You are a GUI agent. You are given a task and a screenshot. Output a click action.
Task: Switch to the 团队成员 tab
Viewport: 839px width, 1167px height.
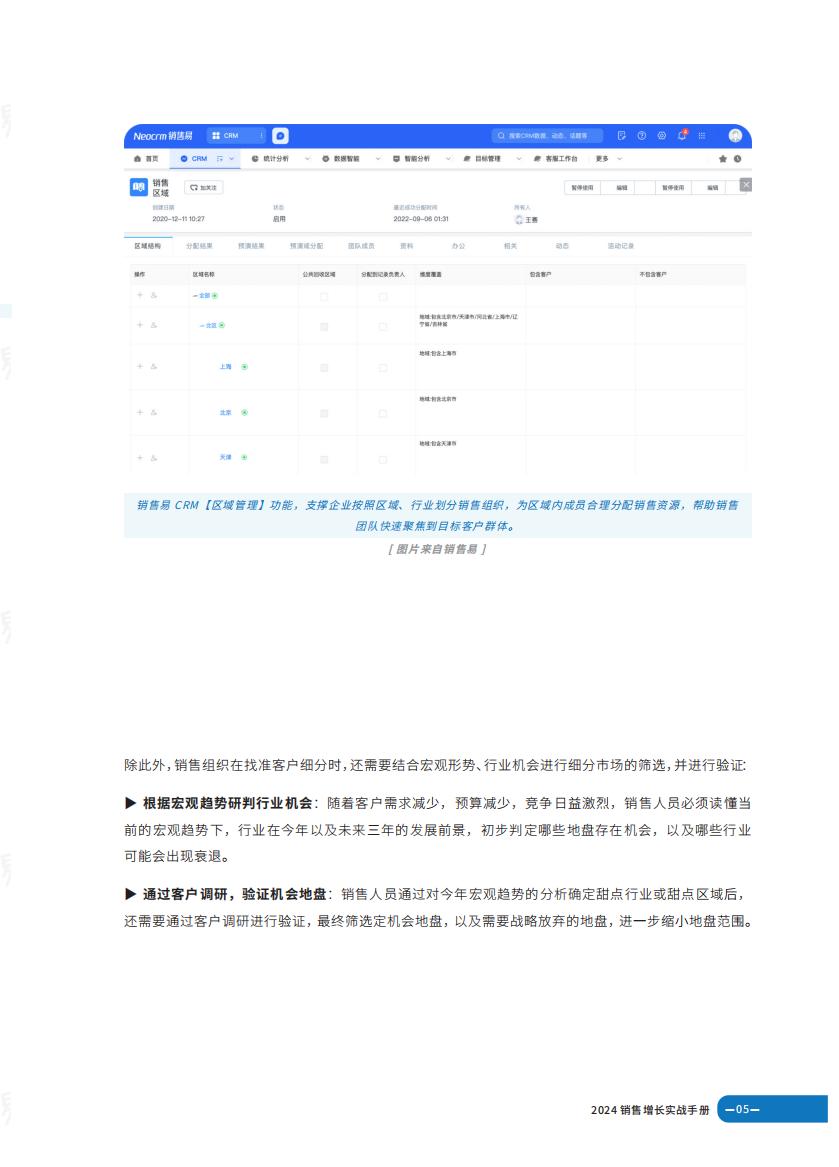click(362, 246)
